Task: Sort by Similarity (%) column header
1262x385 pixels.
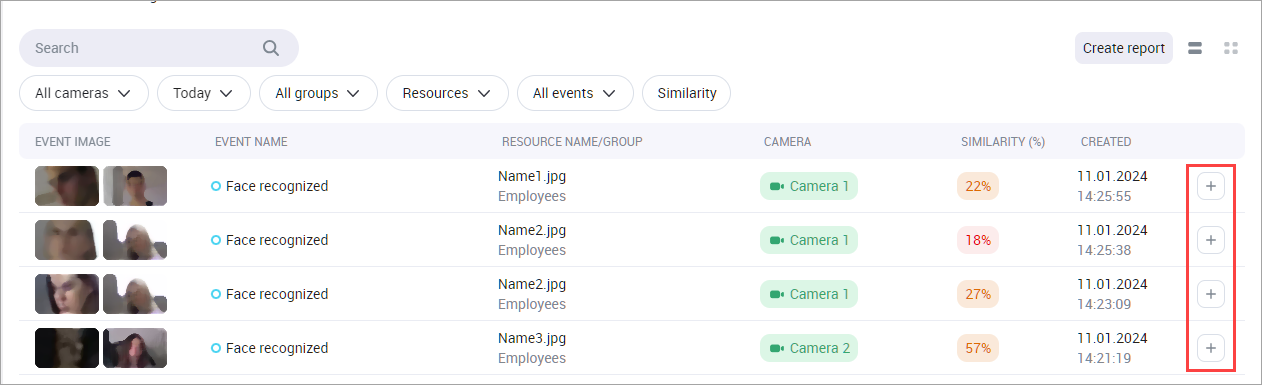Action: pyautogui.click(x=1003, y=142)
